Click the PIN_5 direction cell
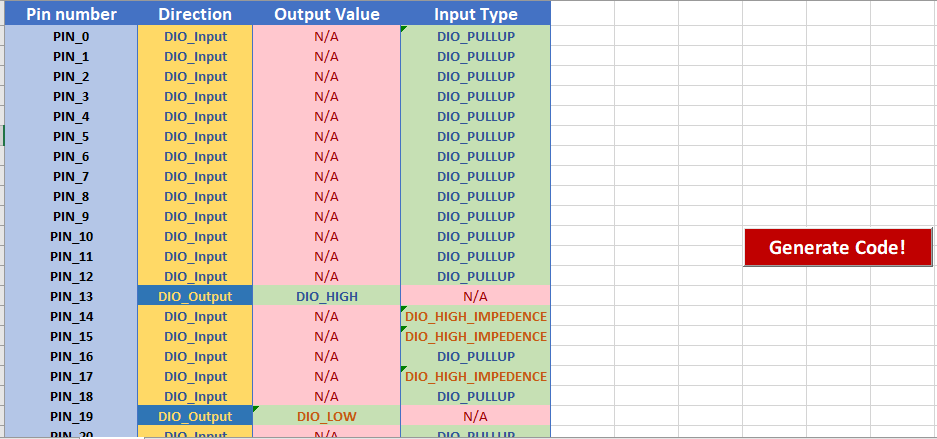 click(x=195, y=136)
